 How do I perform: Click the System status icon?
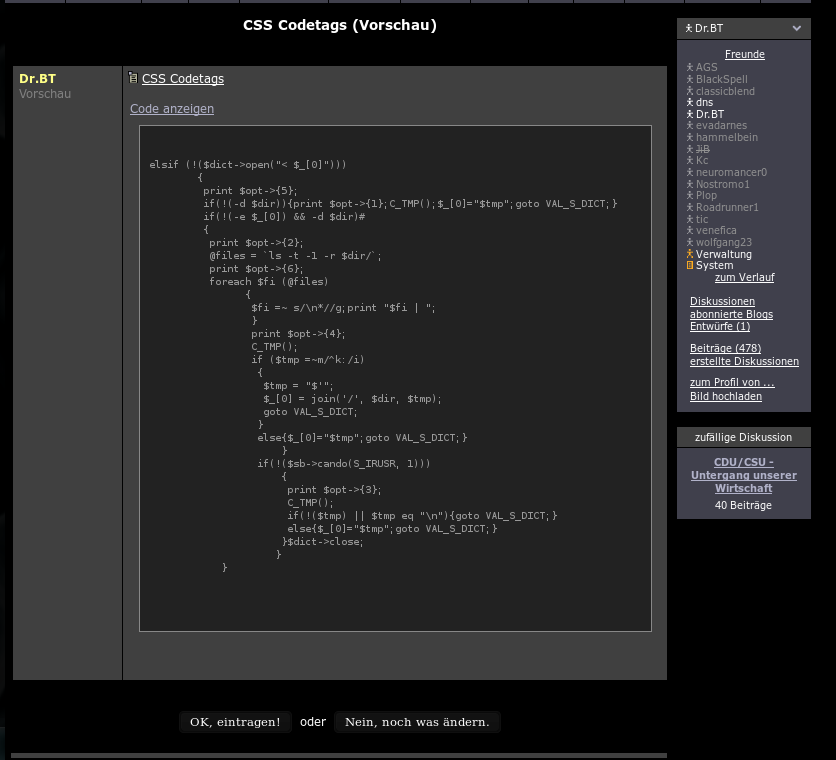coord(688,265)
